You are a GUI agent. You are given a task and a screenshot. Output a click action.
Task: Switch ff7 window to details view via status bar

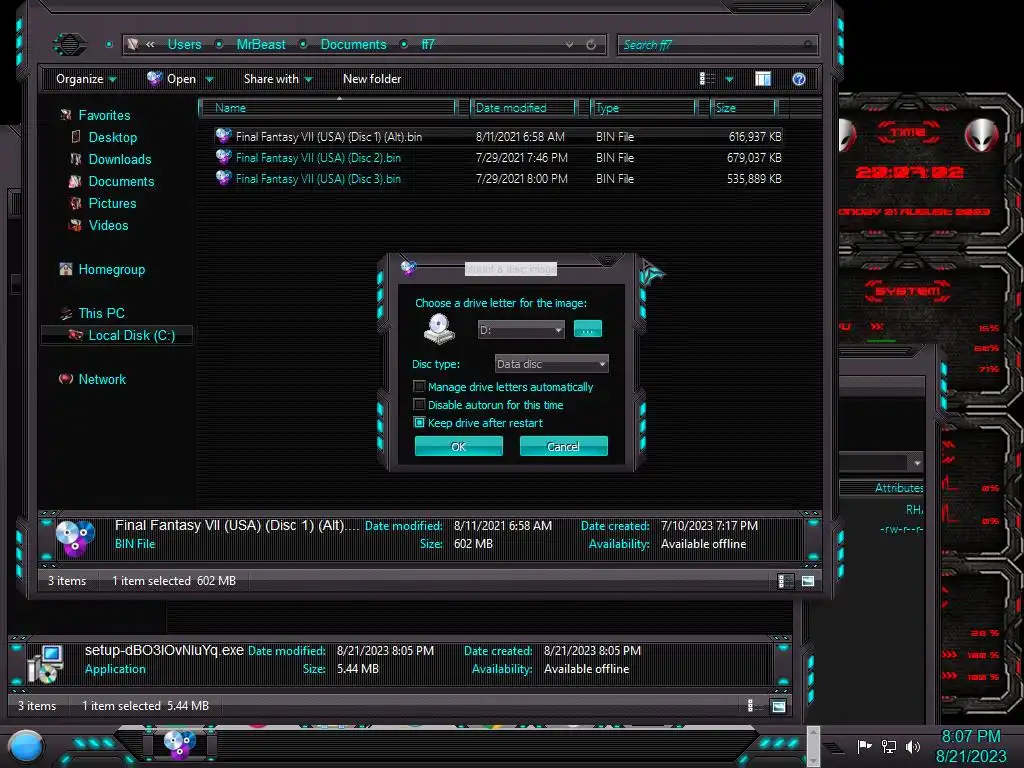point(786,581)
